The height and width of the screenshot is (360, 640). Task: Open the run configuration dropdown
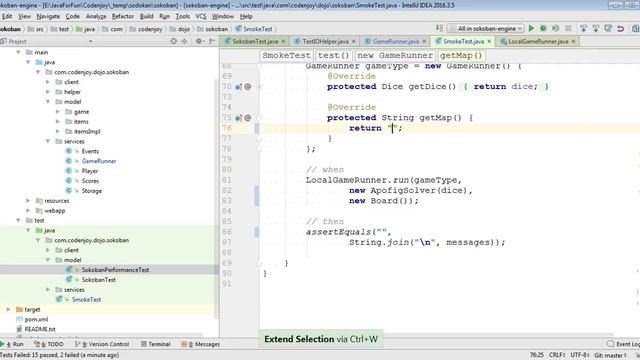click(x=486, y=29)
